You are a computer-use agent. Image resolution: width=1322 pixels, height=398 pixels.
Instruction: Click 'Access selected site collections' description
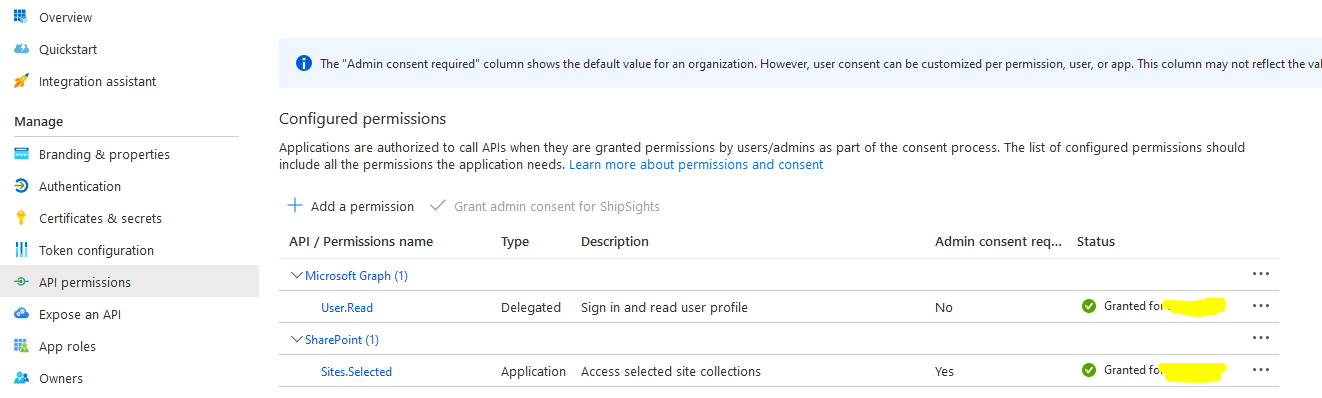[x=671, y=371]
